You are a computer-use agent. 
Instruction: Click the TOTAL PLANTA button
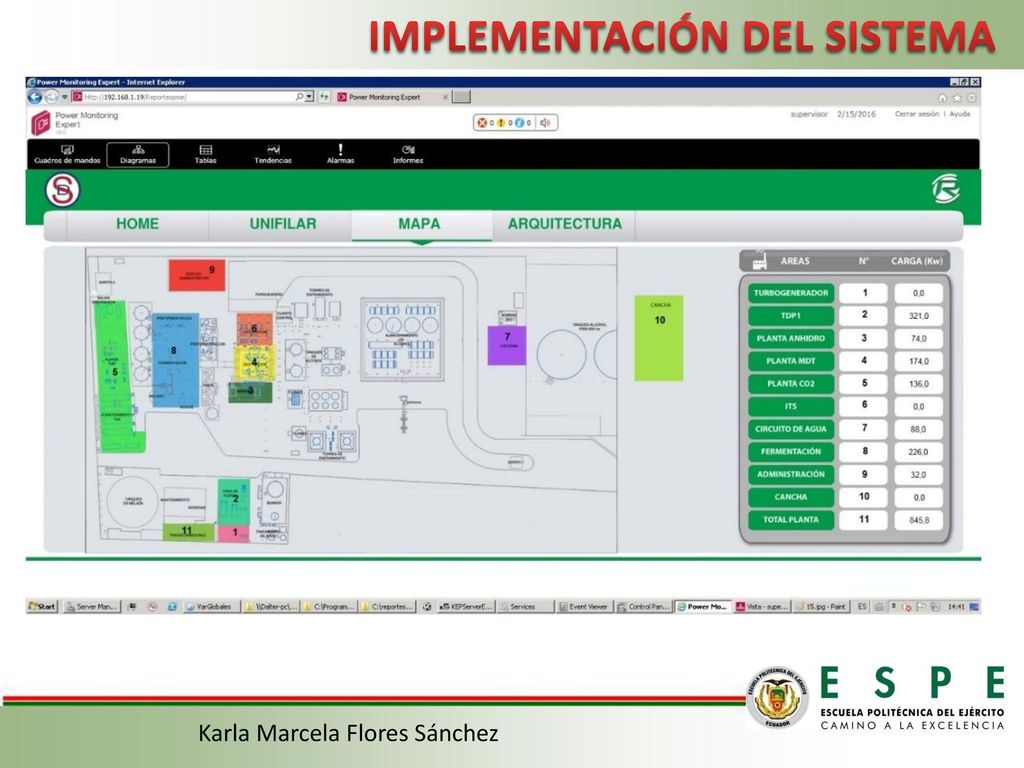click(x=791, y=520)
